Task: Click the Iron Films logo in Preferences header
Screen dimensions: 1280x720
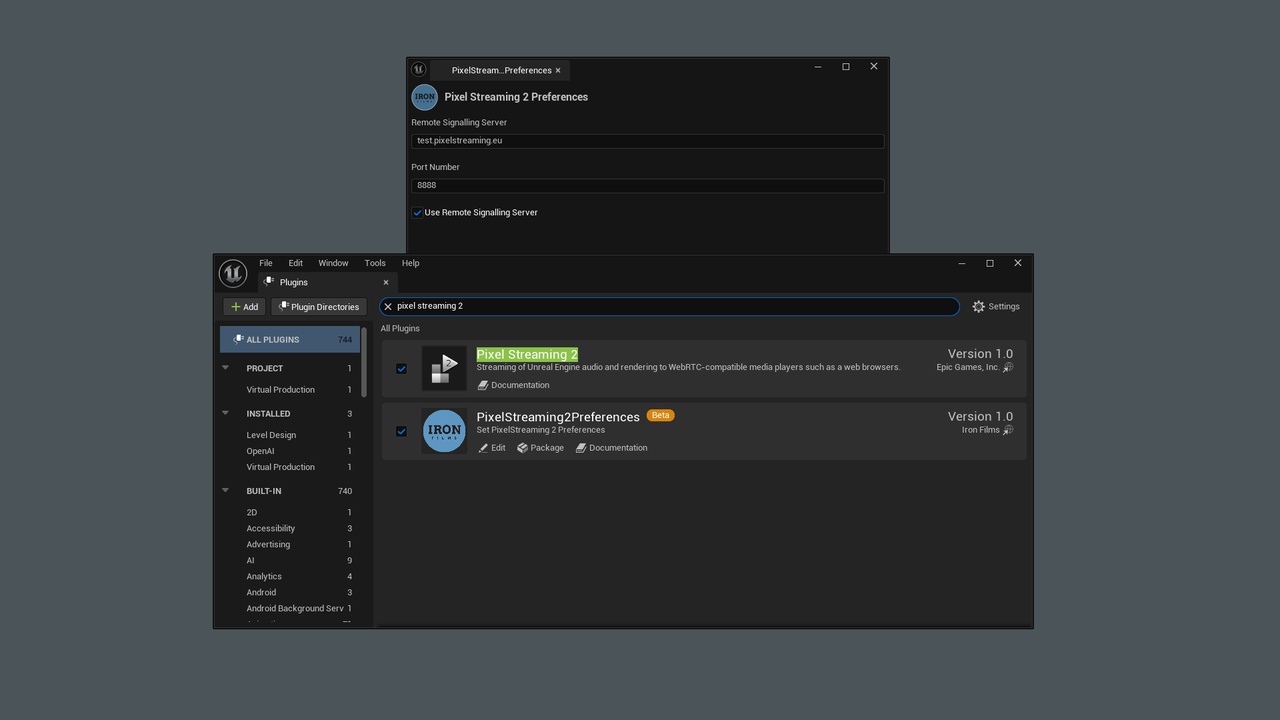Action: click(x=425, y=97)
